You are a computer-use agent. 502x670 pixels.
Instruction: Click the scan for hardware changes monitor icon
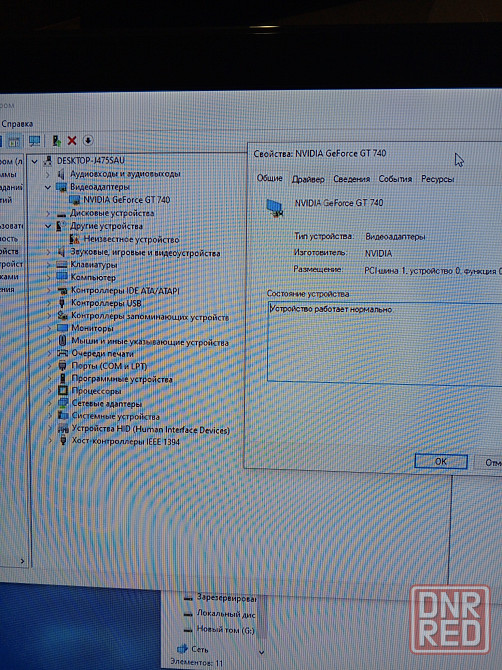pyautogui.click(x=35, y=140)
